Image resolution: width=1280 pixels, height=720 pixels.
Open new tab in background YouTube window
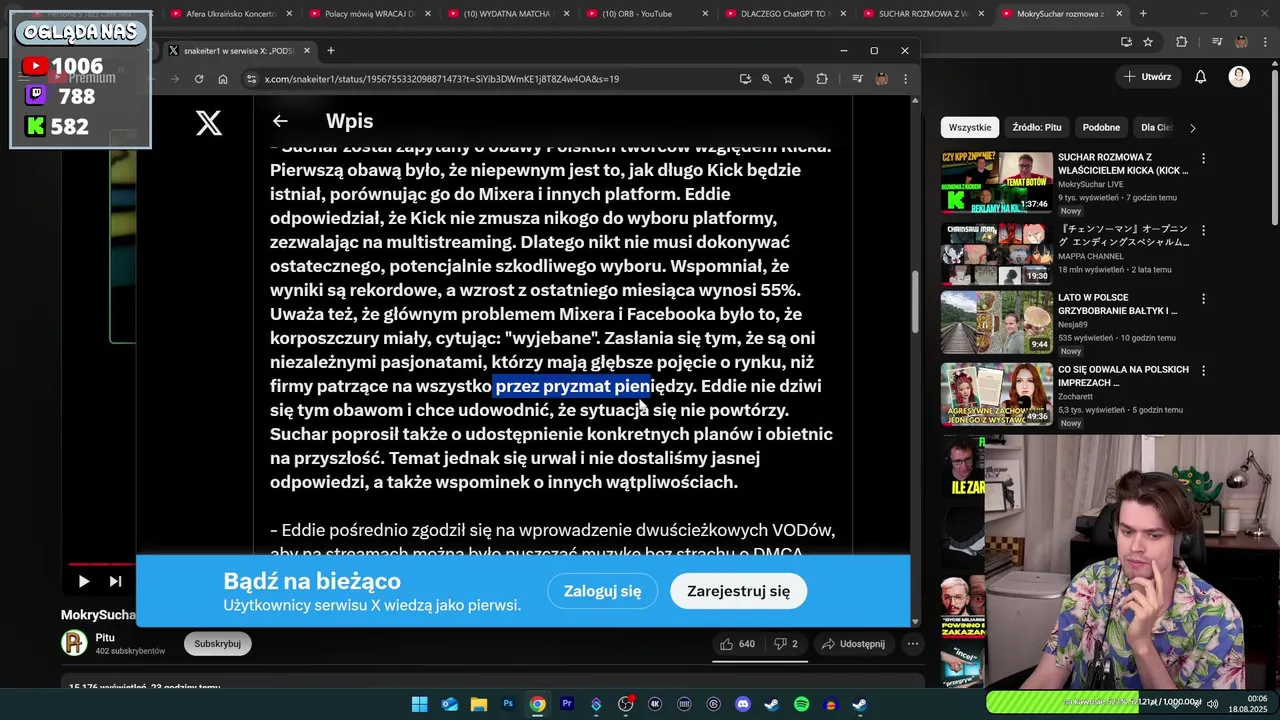1143,14
